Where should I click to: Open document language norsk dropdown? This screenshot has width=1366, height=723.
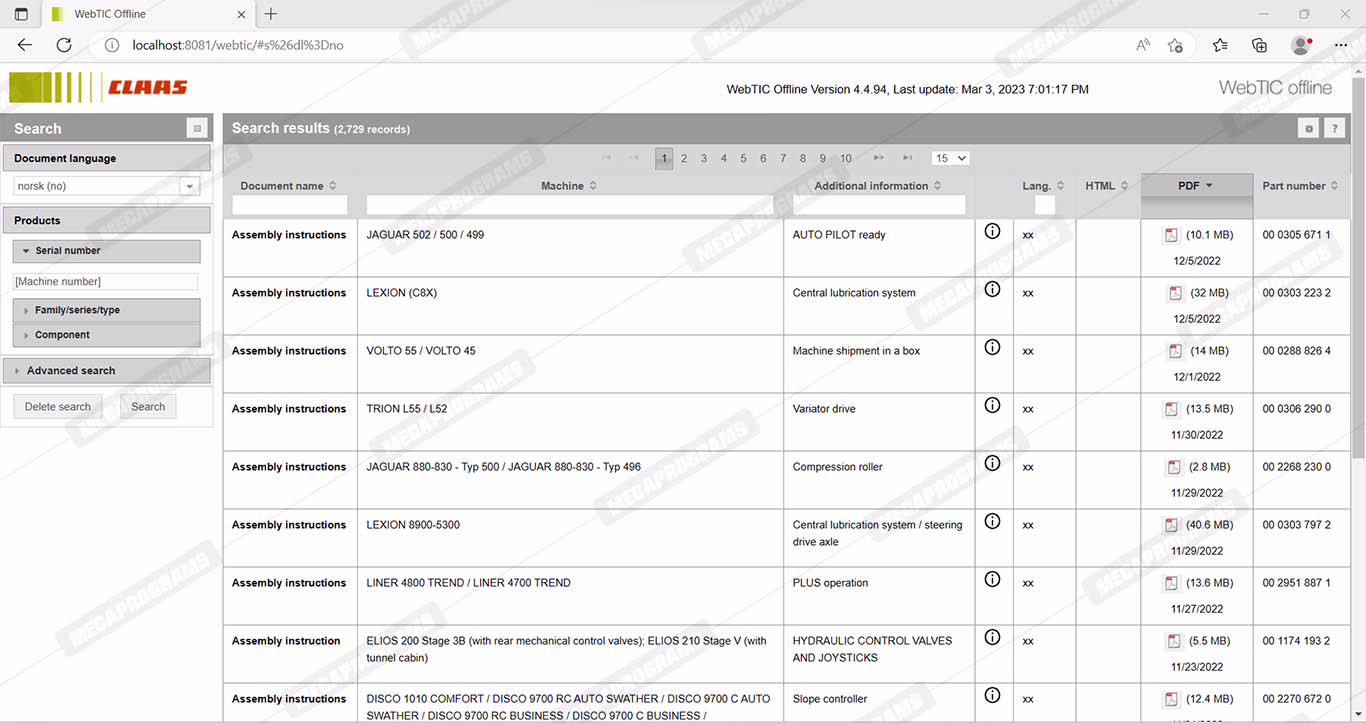(x=189, y=186)
